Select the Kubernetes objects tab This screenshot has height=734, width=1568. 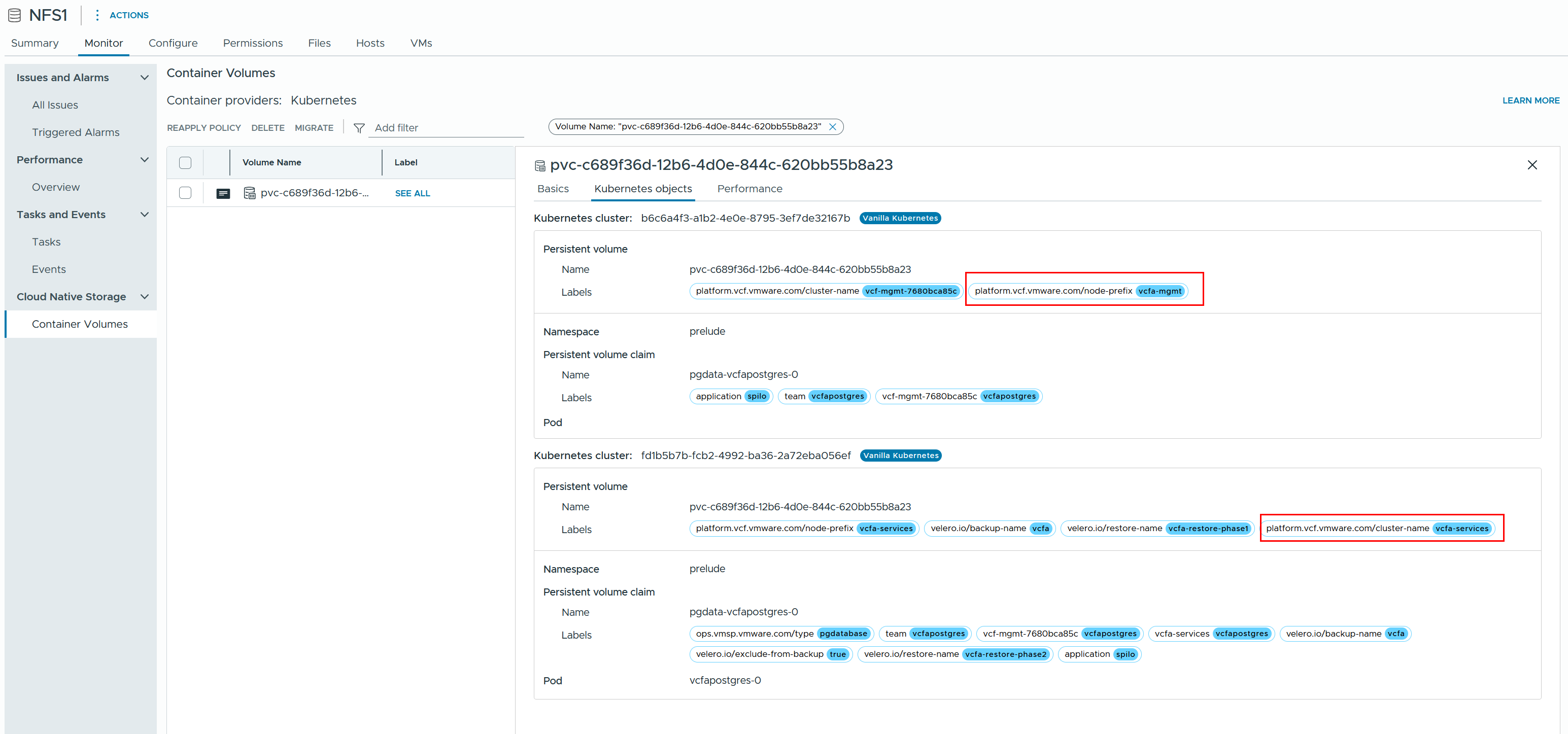point(643,189)
